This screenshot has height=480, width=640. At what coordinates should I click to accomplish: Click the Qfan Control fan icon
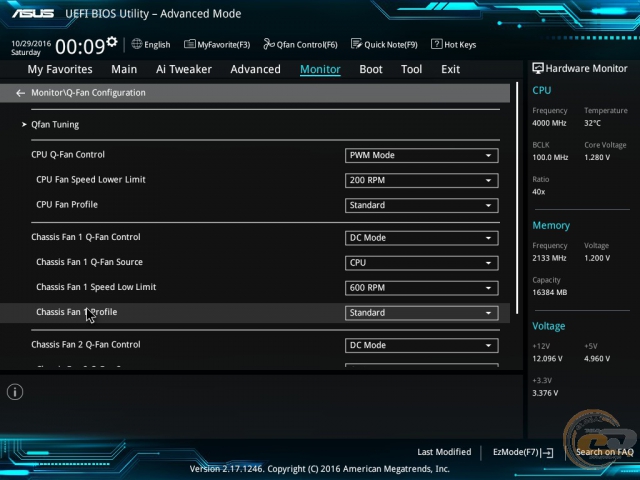tap(269, 44)
